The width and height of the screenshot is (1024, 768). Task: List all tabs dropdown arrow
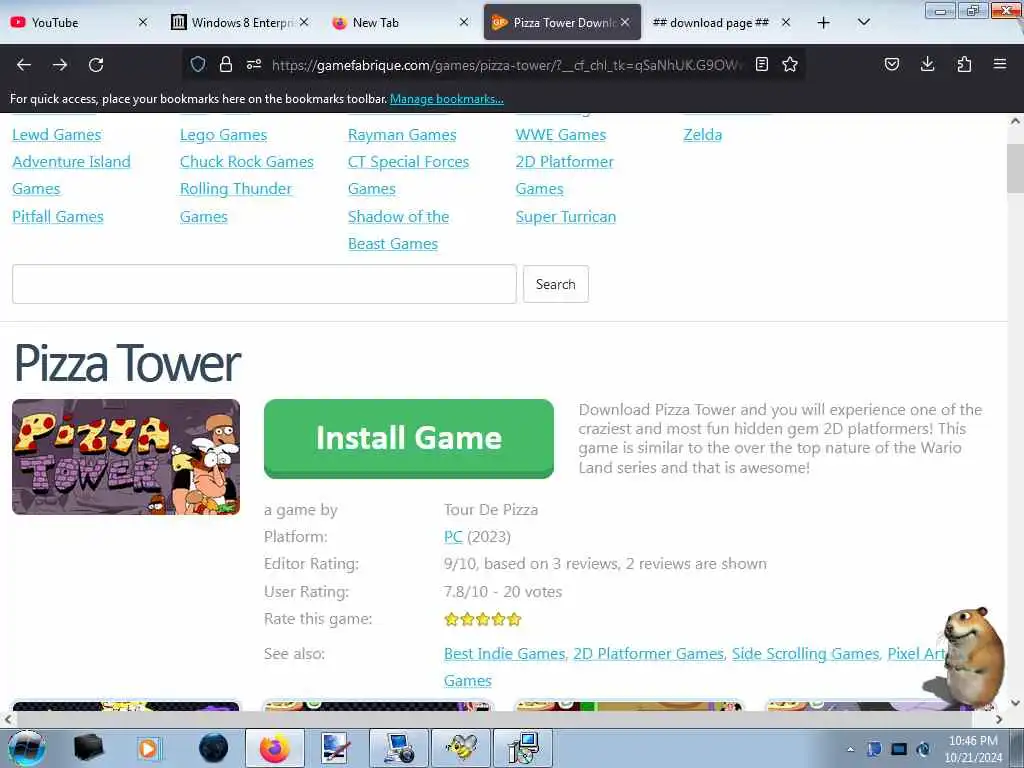click(x=863, y=22)
